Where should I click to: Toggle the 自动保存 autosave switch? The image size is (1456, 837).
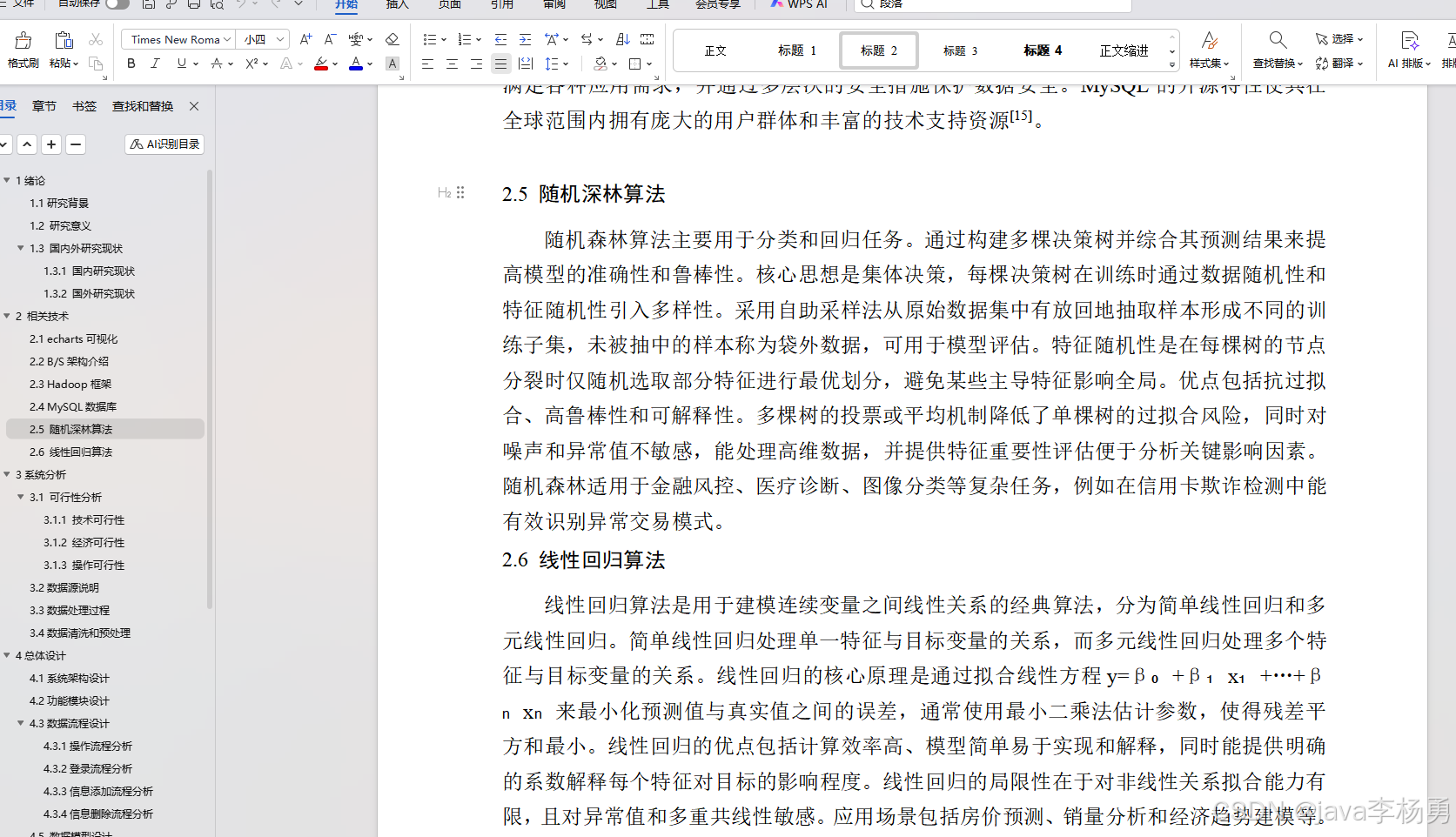[117, 4]
